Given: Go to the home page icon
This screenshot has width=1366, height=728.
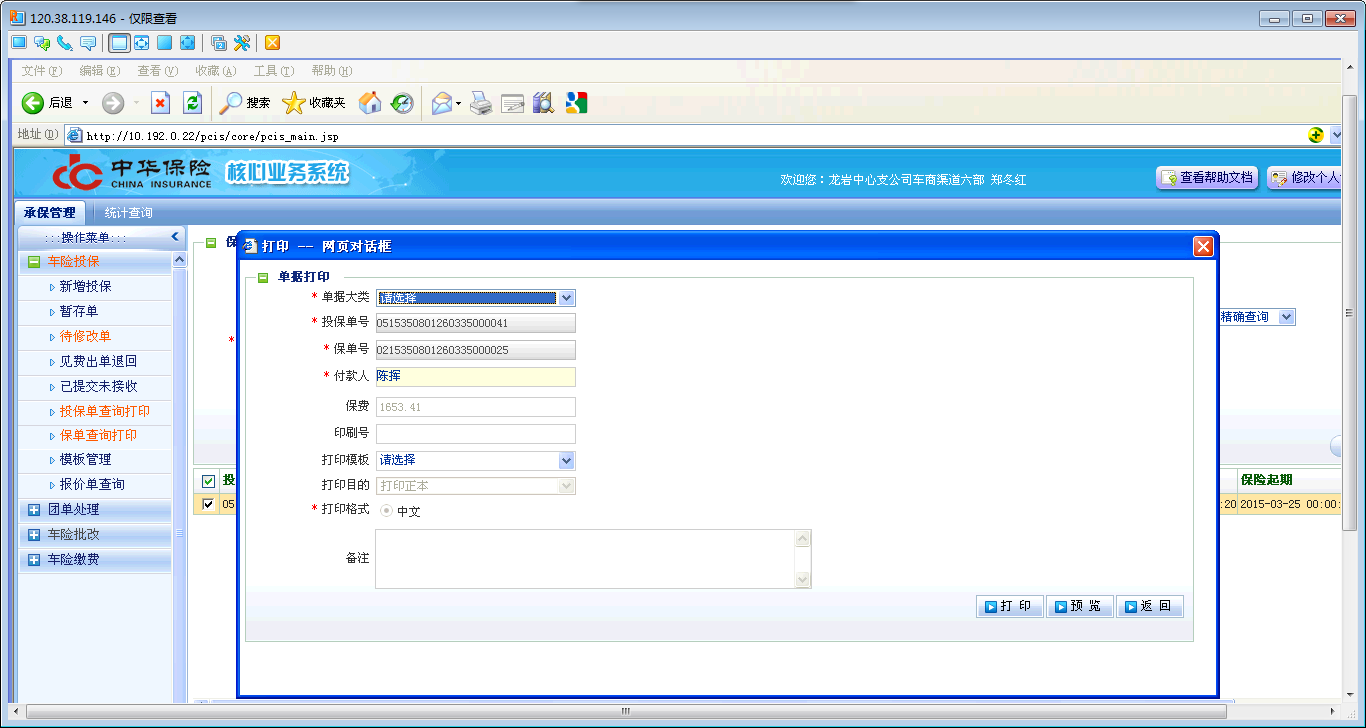Looking at the screenshot, I should [x=370, y=103].
